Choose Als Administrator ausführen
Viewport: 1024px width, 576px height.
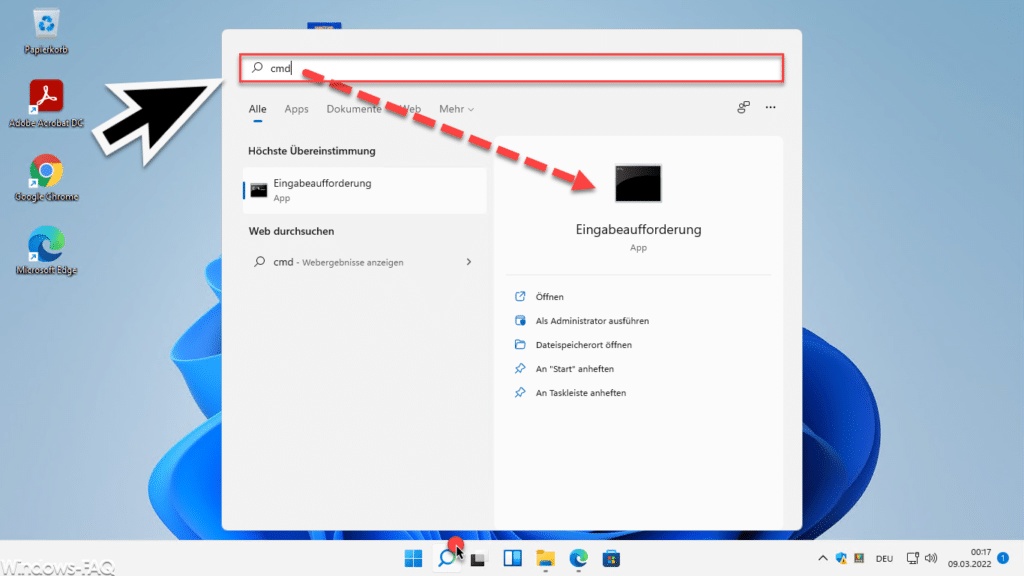(x=592, y=321)
